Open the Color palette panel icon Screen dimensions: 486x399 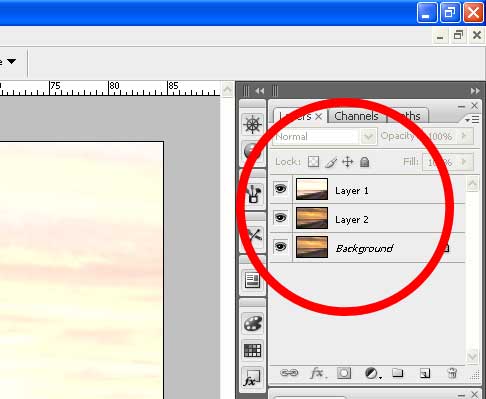[253, 323]
